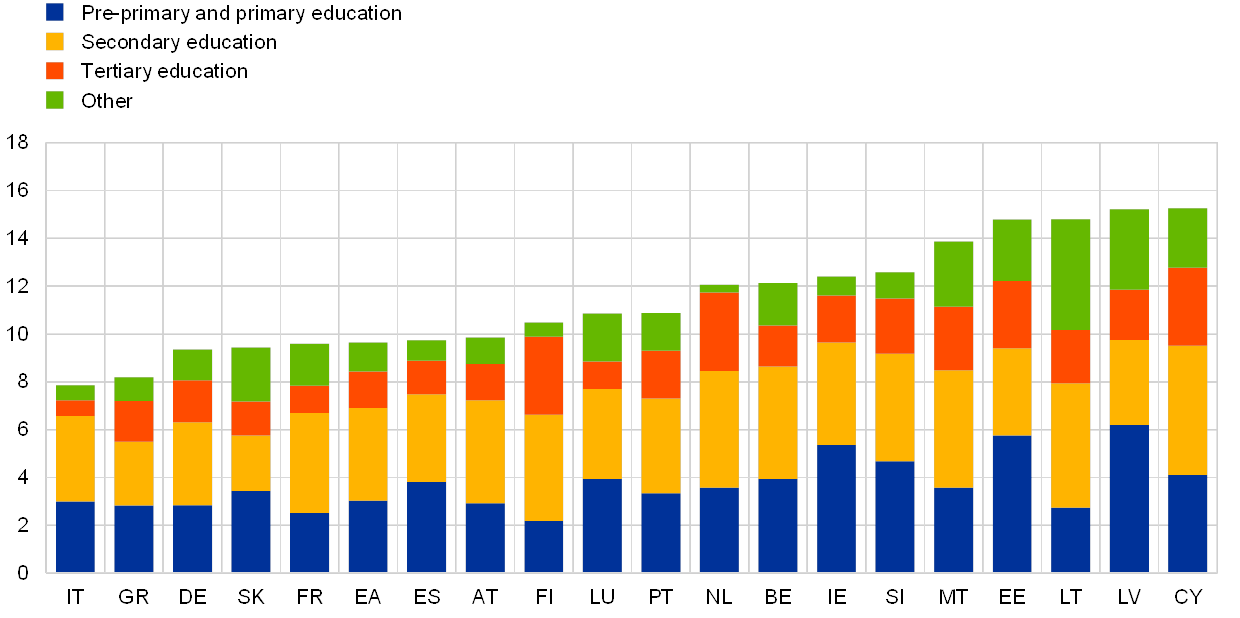Click the SK label on the x-axis
1240x618 pixels.
pos(251,597)
